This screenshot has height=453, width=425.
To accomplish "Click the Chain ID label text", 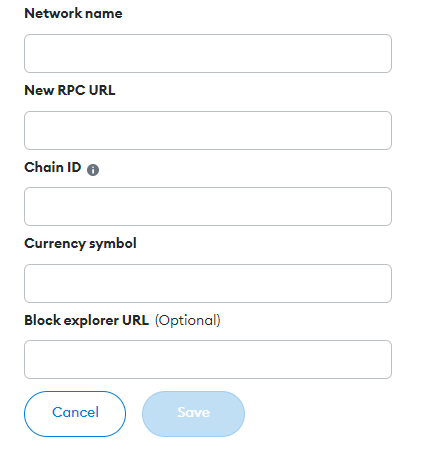I will [x=53, y=167].
